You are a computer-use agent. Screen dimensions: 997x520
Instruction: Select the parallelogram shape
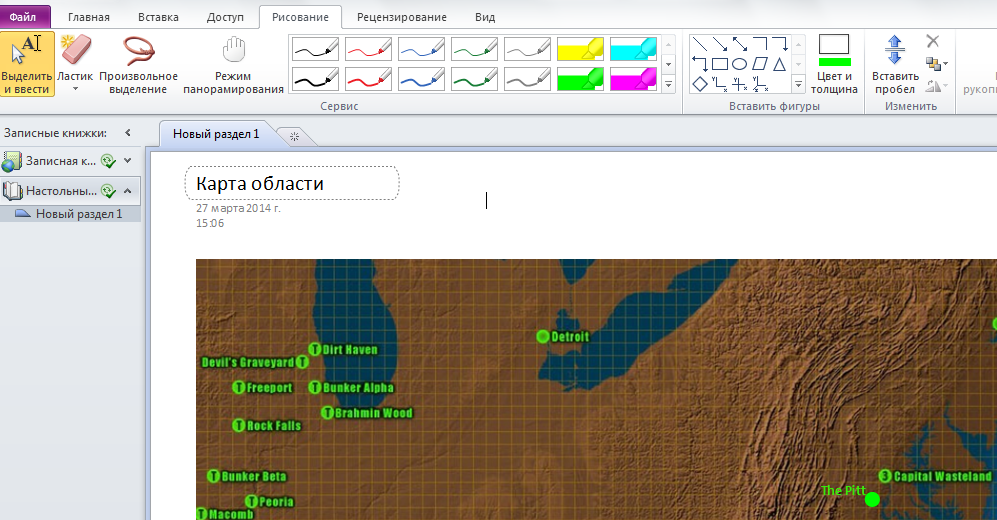coord(760,64)
